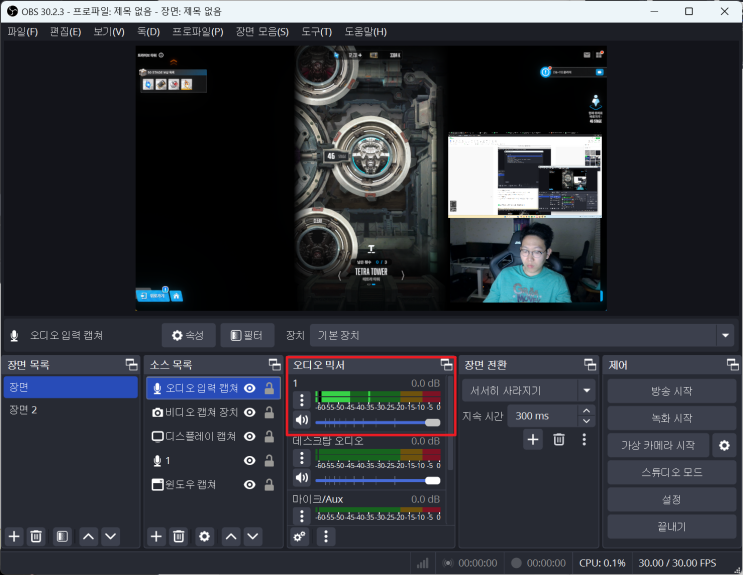Viewport: 743px width, 575px height.
Task: Expand the 기본 장치 device dropdown
Action: (725, 335)
